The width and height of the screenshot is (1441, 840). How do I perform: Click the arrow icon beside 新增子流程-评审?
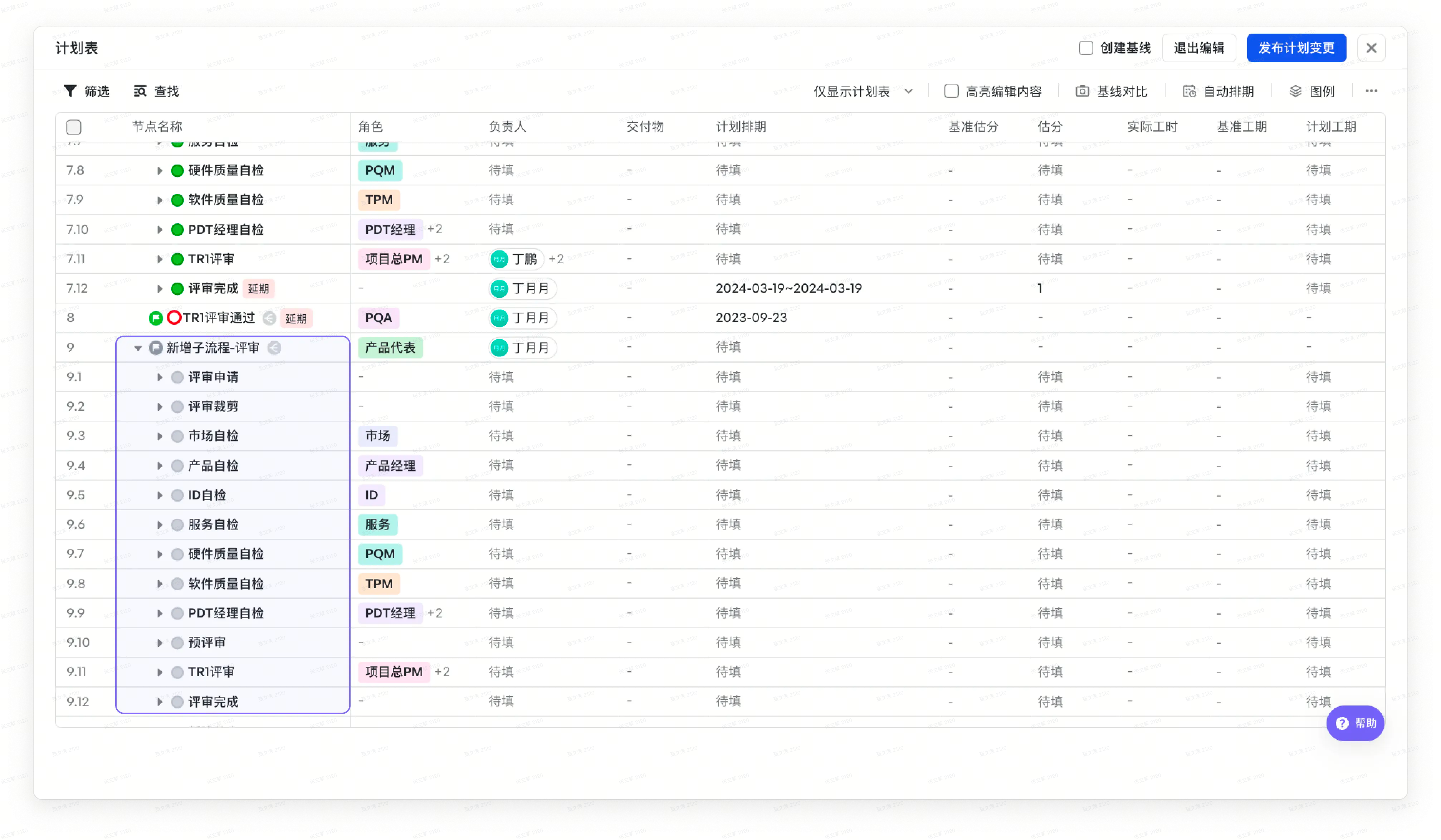[x=274, y=348]
